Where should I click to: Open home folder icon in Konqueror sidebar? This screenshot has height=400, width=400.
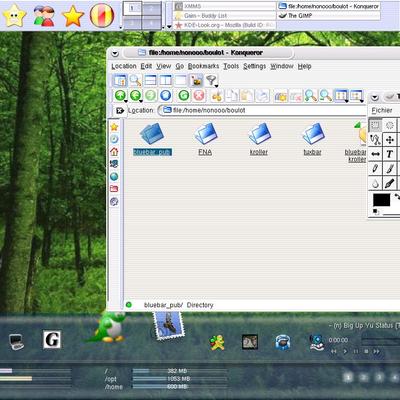click(x=114, y=152)
